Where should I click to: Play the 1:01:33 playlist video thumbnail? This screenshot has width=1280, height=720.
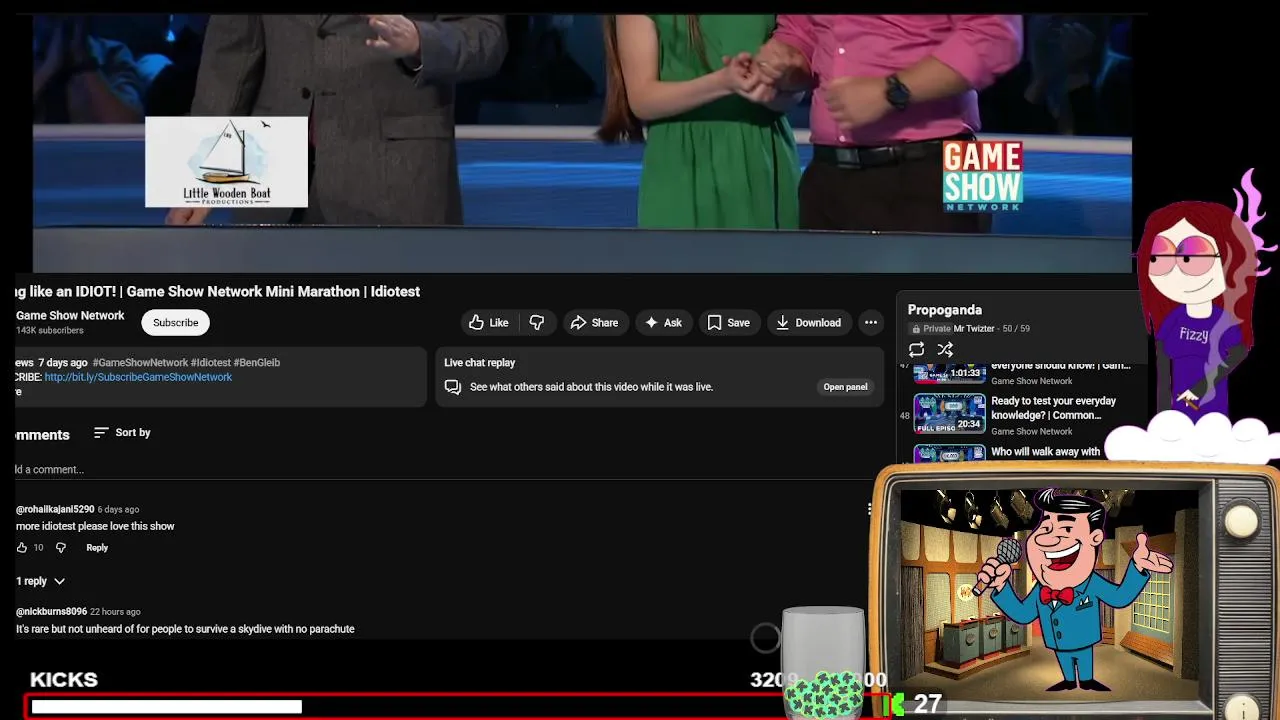pyautogui.click(x=949, y=372)
